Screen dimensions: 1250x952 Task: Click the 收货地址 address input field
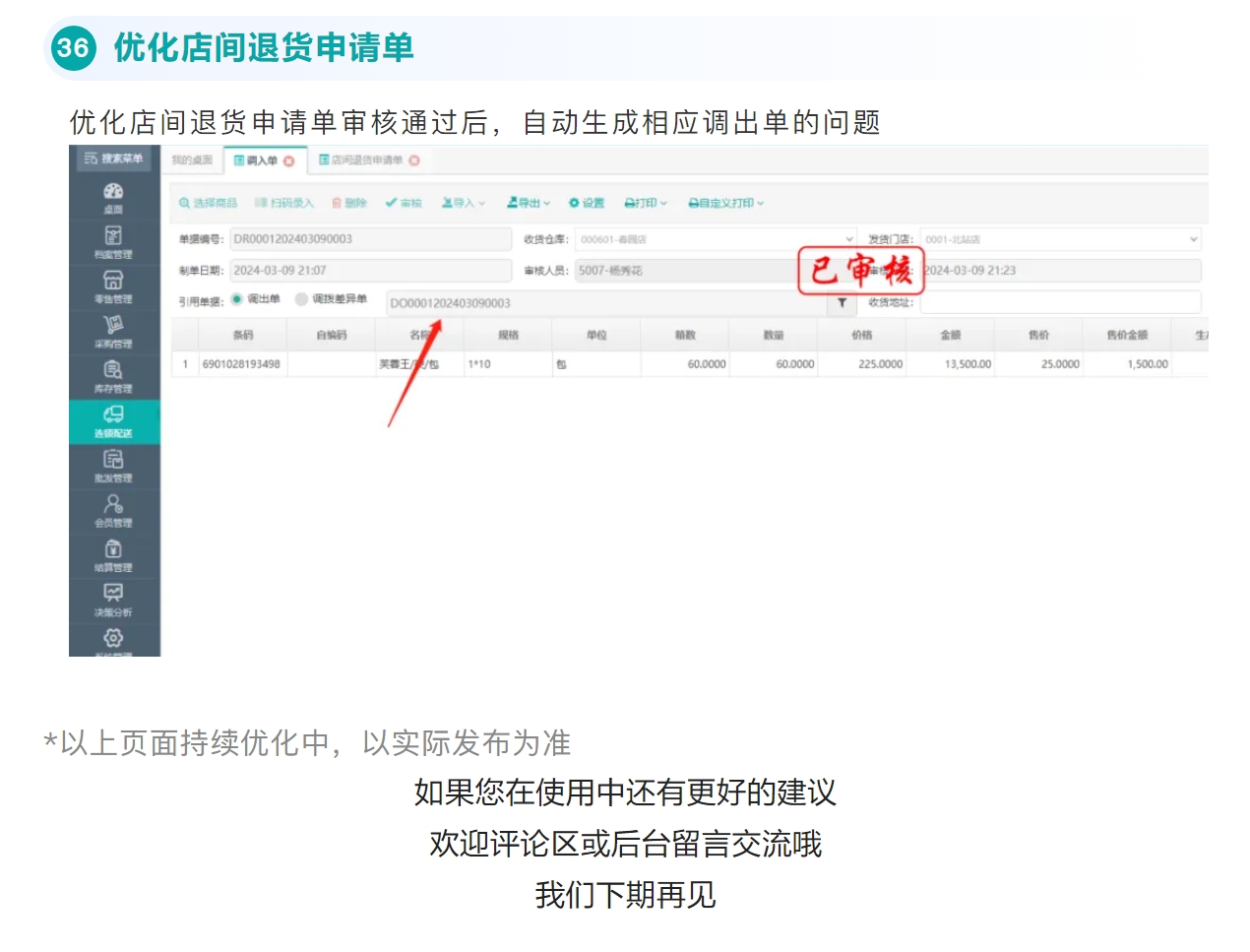point(1063,302)
